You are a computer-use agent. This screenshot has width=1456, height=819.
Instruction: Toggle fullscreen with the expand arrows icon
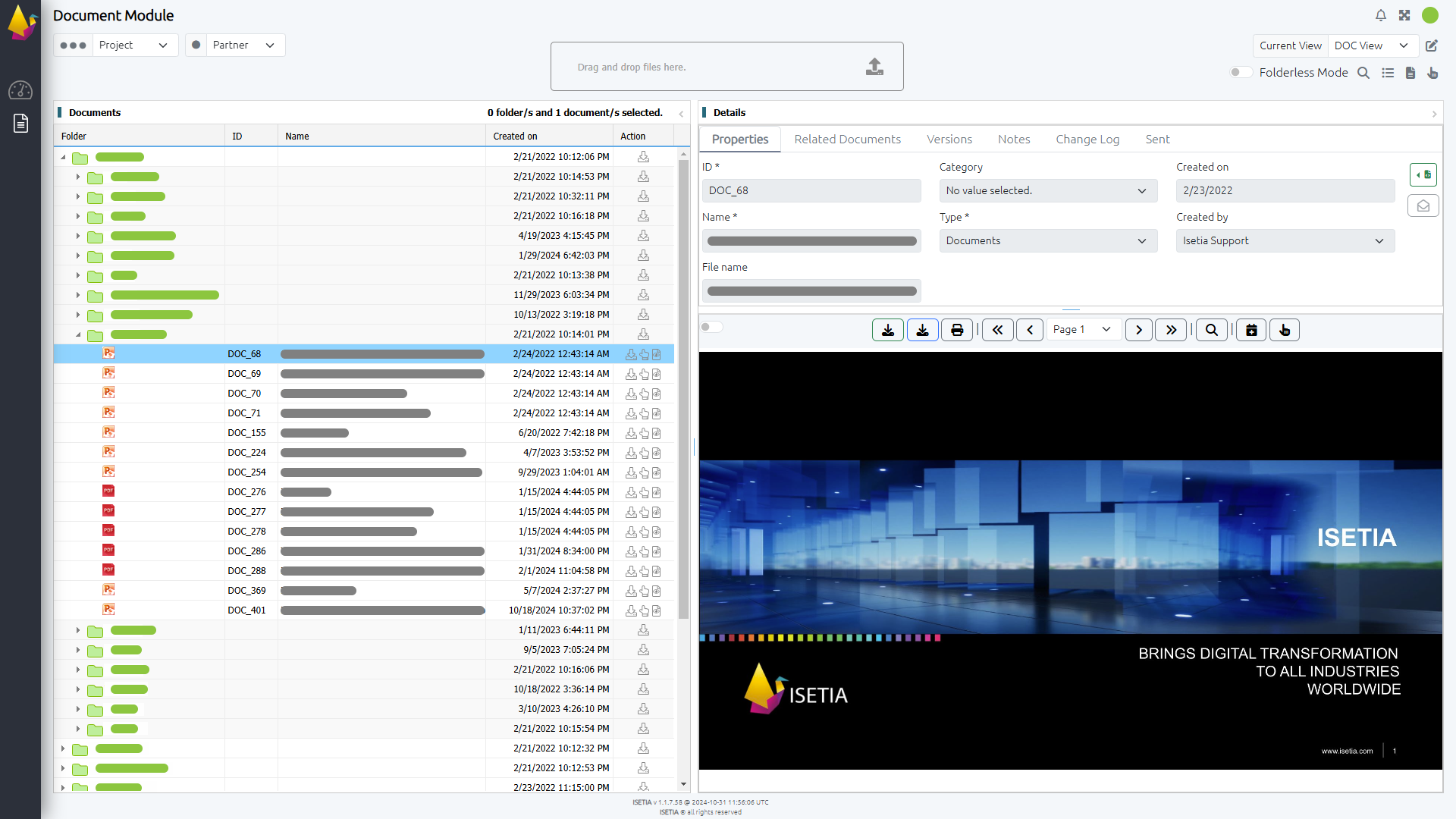tap(1404, 15)
